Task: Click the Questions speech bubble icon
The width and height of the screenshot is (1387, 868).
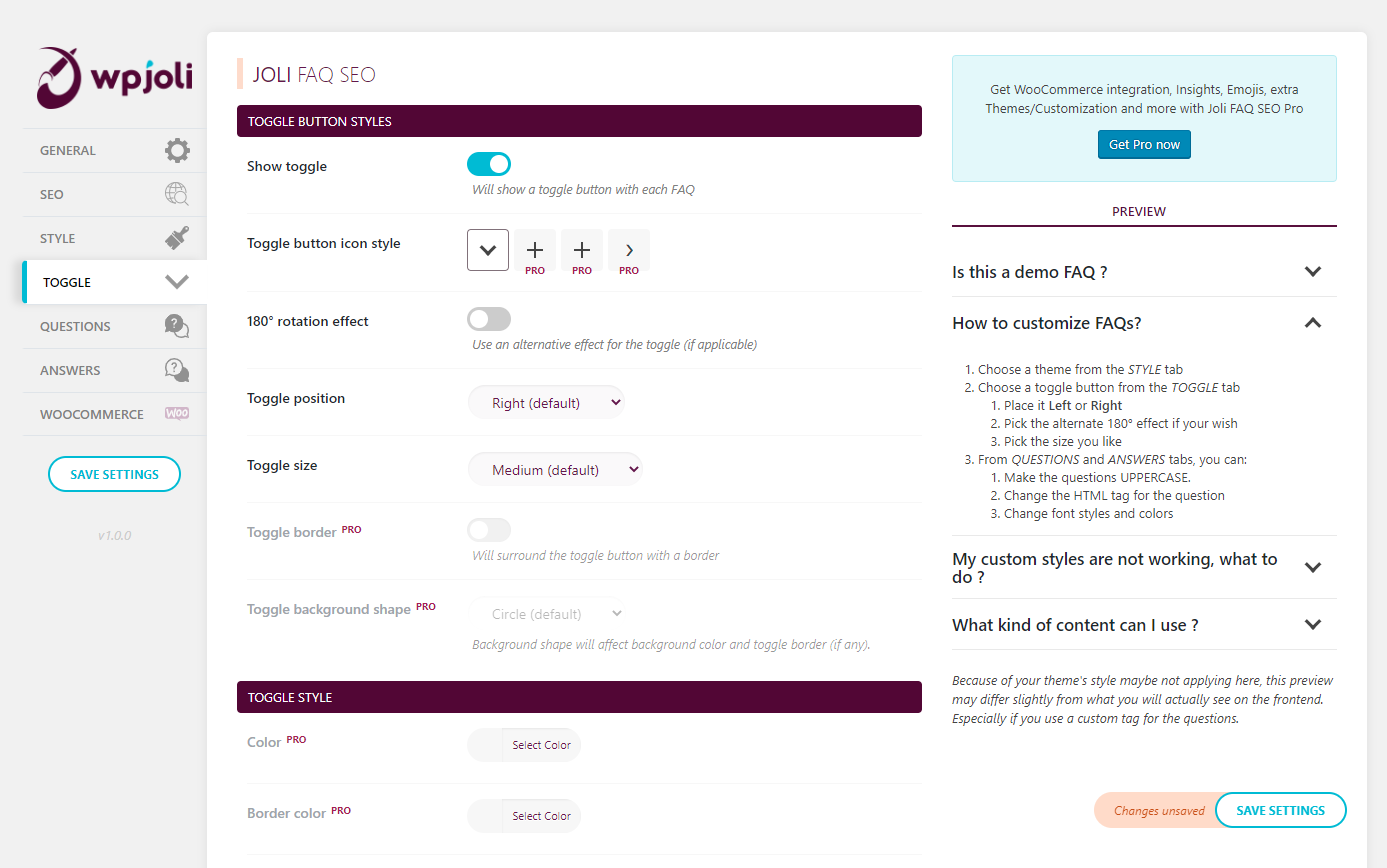Action: [177, 326]
